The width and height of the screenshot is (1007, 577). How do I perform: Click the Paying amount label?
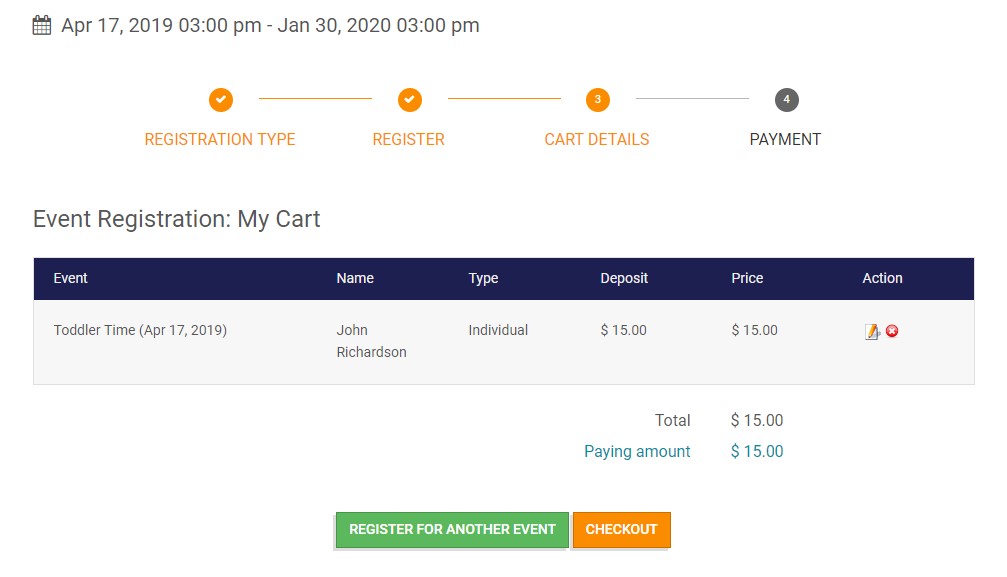(x=637, y=452)
